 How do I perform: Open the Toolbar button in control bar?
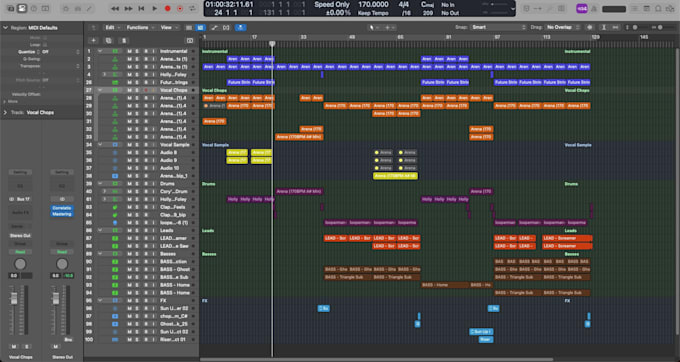point(45,8)
